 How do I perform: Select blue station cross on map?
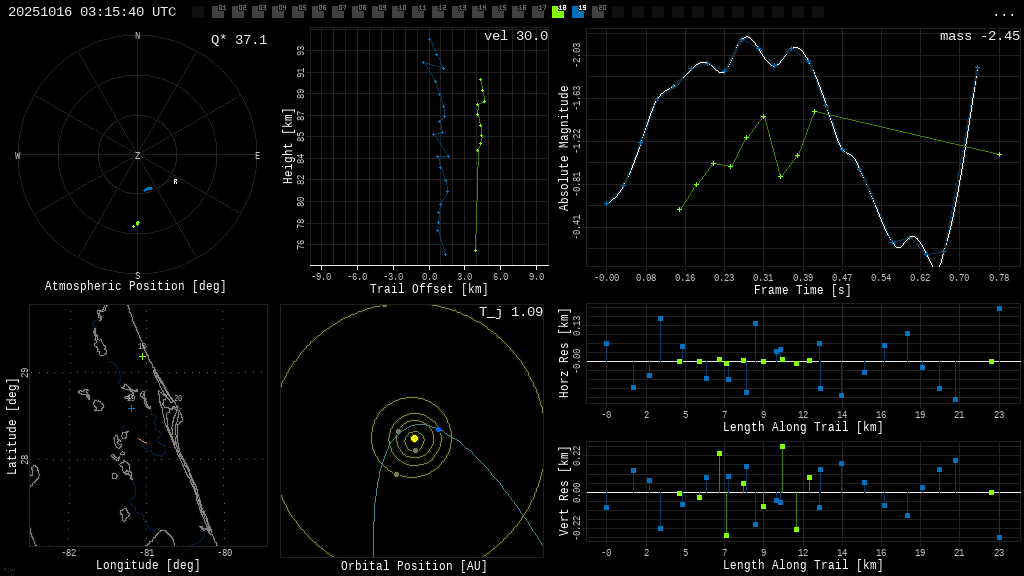(131, 408)
